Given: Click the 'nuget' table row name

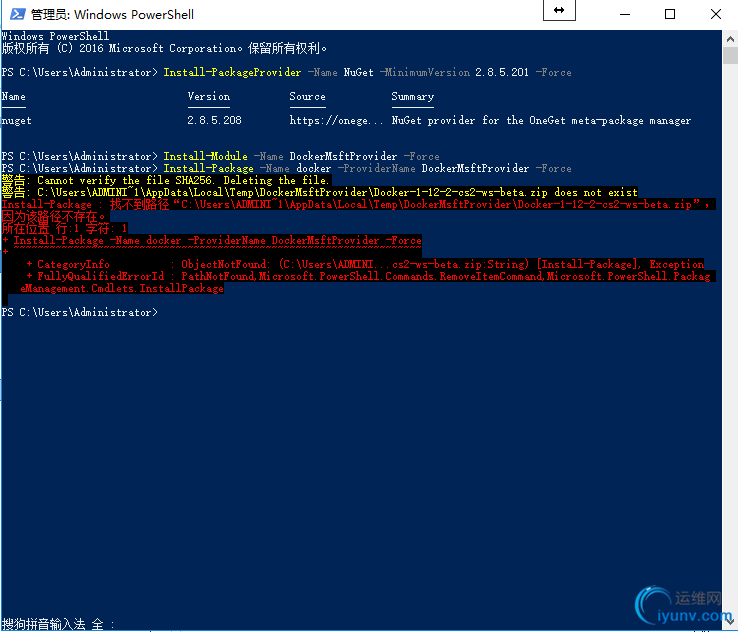Looking at the screenshot, I should point(16,121).
